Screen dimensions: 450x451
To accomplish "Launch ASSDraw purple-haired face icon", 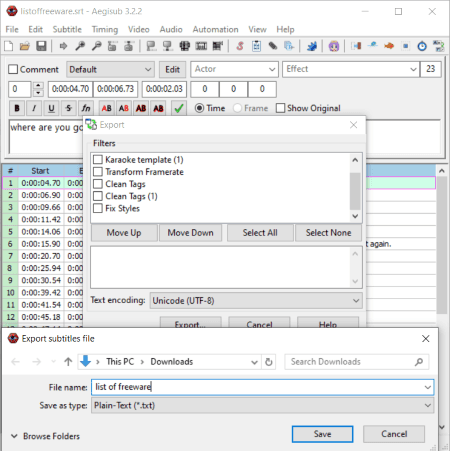I will [x=334, y=46].
